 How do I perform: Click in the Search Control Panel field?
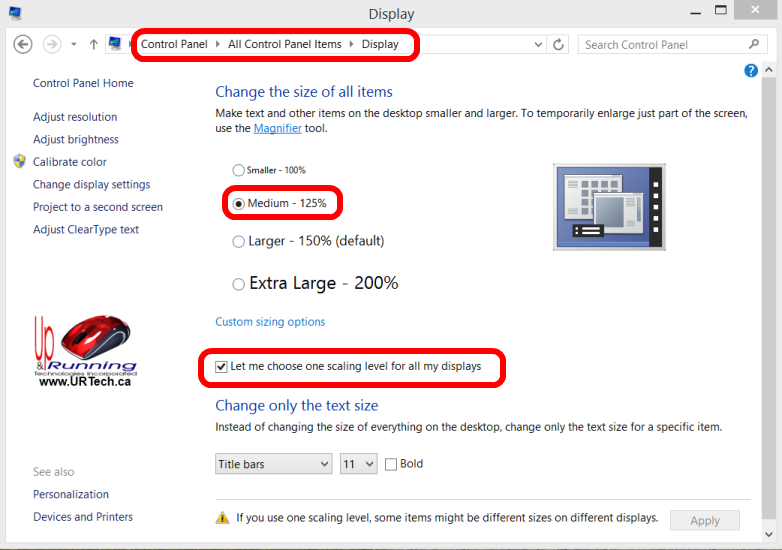[660, 44]
